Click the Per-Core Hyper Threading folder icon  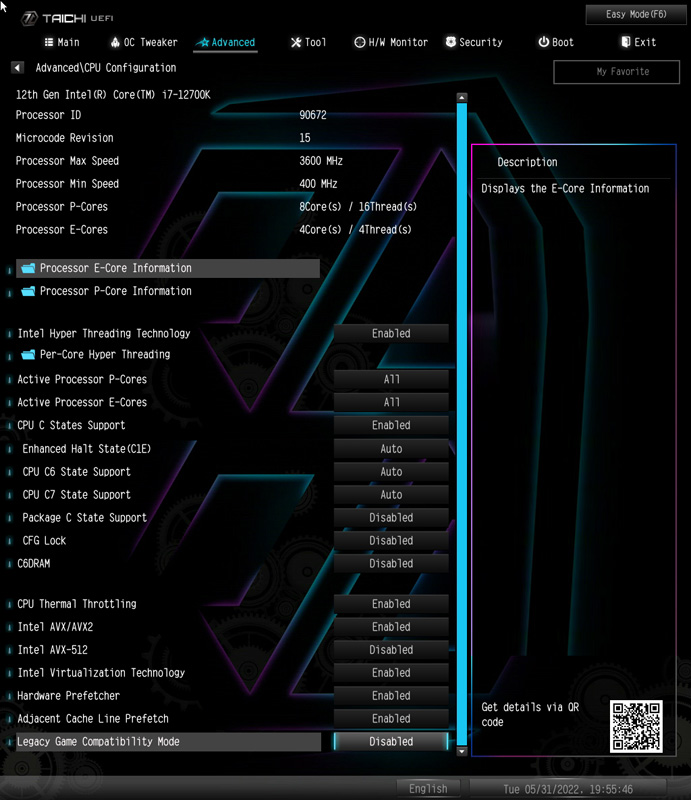pyautogui.click(x=28, y=354)
